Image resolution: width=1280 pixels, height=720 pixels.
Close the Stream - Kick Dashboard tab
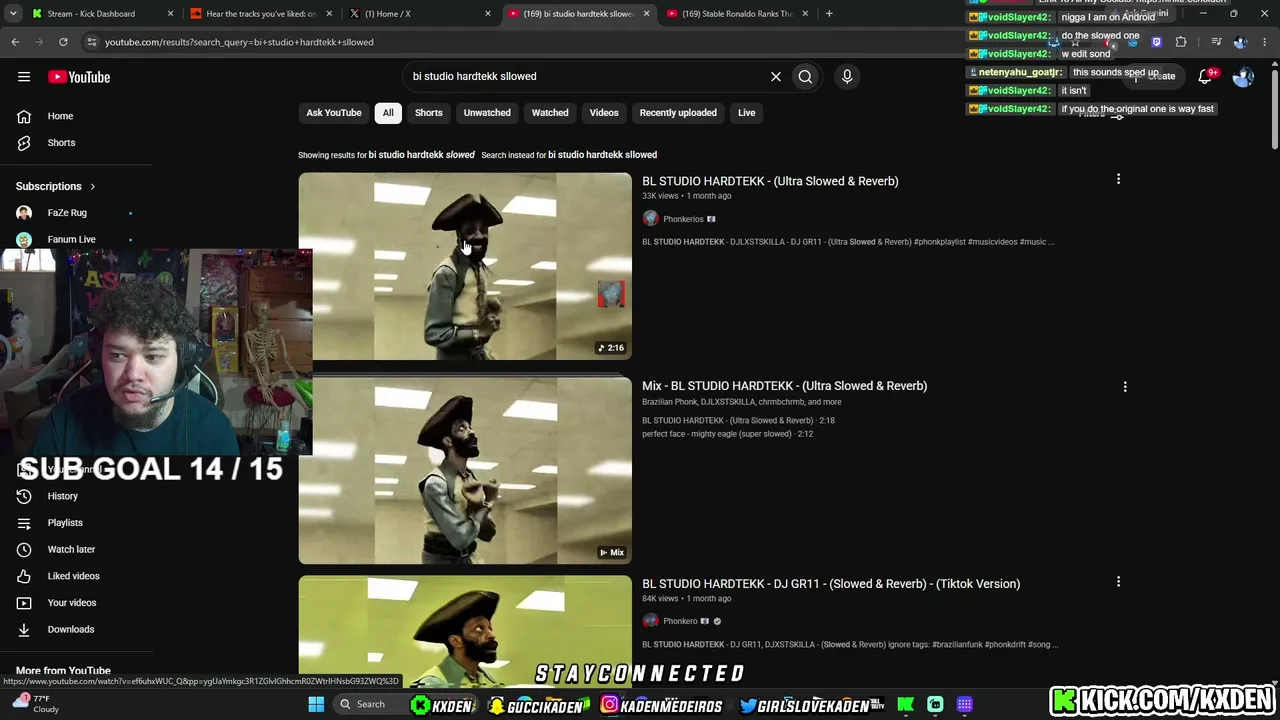coord(170,14)
